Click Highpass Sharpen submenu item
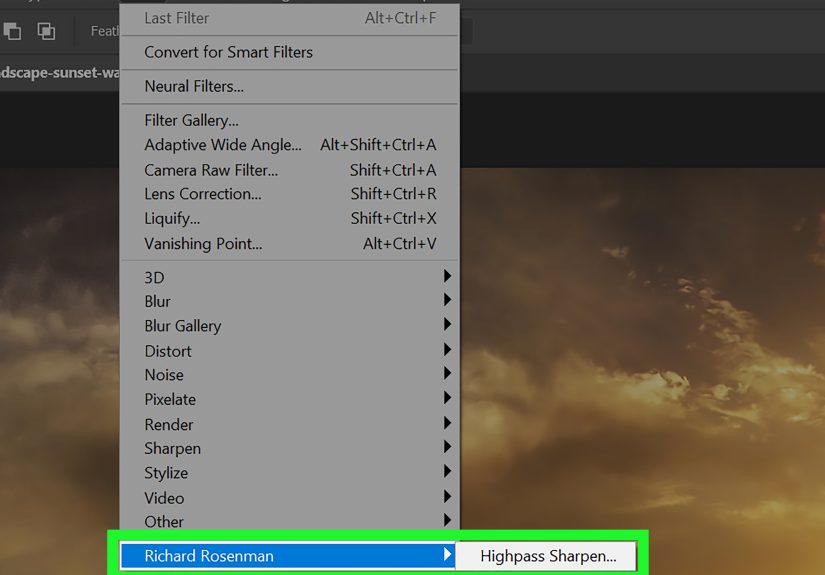The height and width of the screenshot is (575, 825). coord(547,556)
